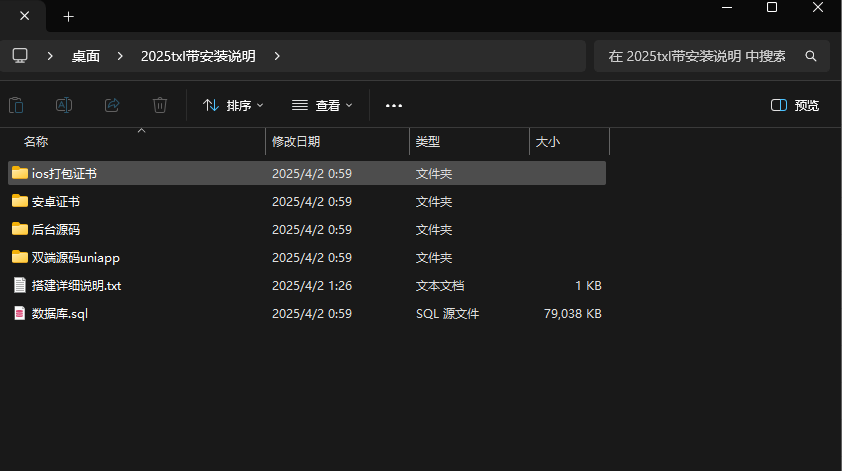842x471 pixels.
Task: Click the Paste clipboard icon in toolbar
Action: [x=16, y=105]
